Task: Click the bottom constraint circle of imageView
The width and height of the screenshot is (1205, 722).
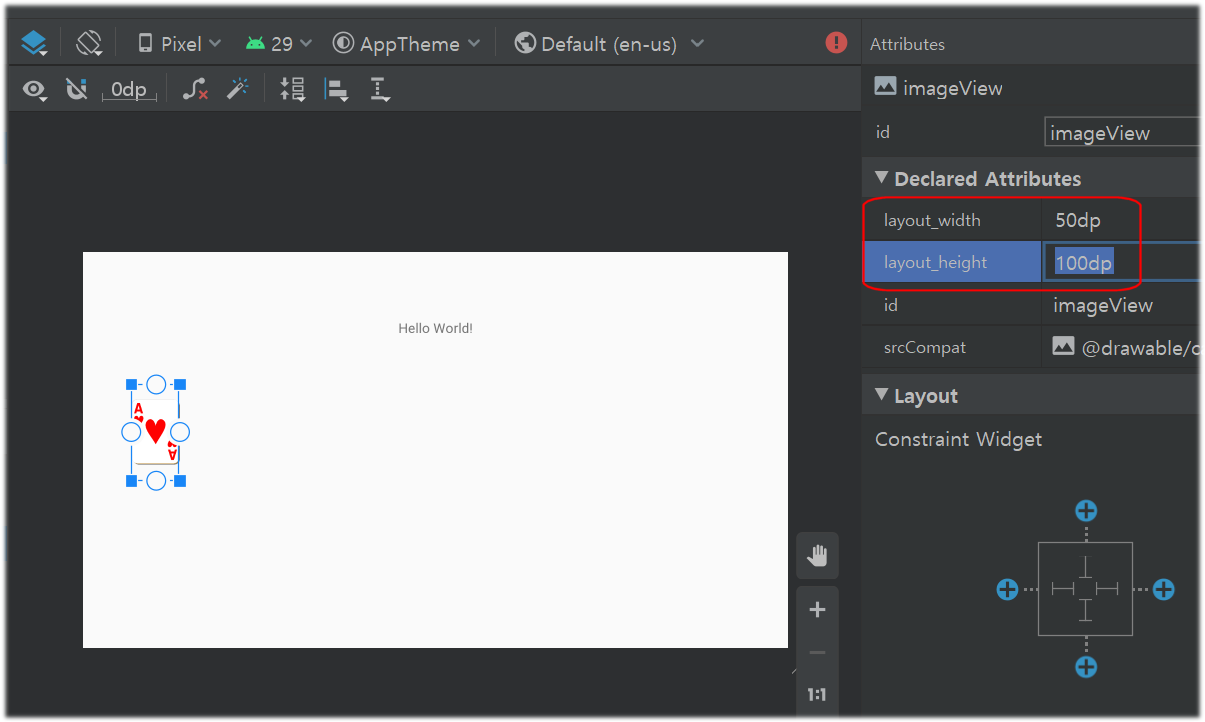Action: click(156, 481)
